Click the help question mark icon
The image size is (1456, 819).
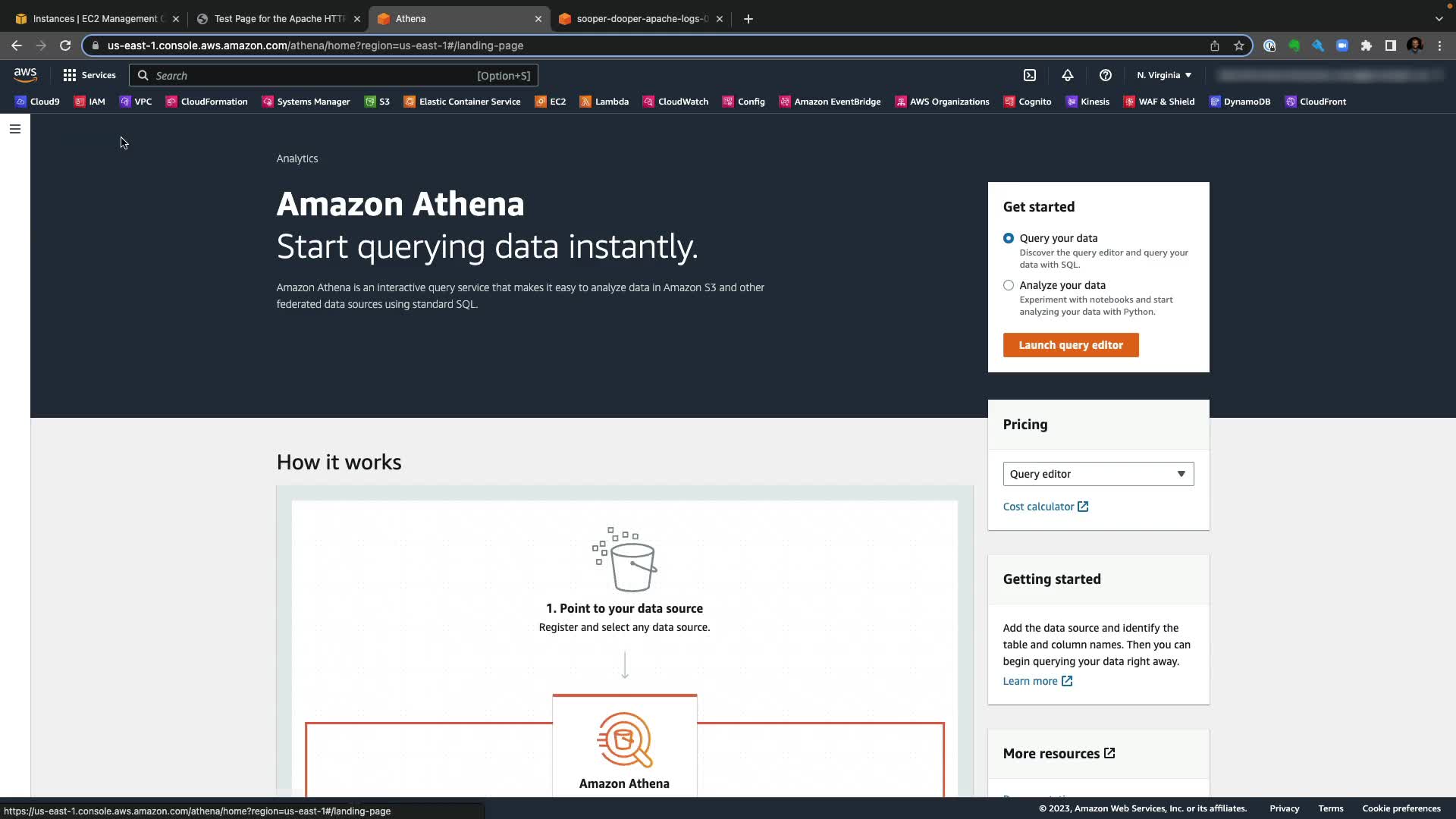[1105, 75]
